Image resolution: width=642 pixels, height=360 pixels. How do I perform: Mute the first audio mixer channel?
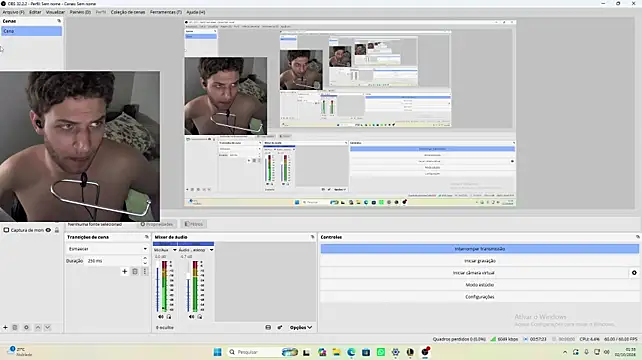tap(160, 317)
